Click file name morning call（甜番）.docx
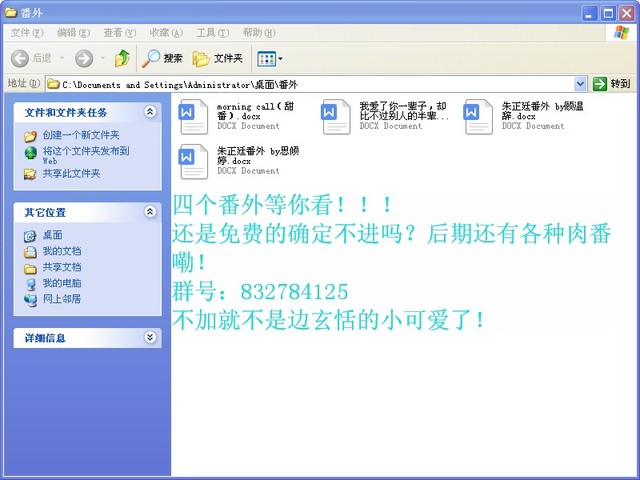This screenshot has width=640, height=480. pos(255,111)
